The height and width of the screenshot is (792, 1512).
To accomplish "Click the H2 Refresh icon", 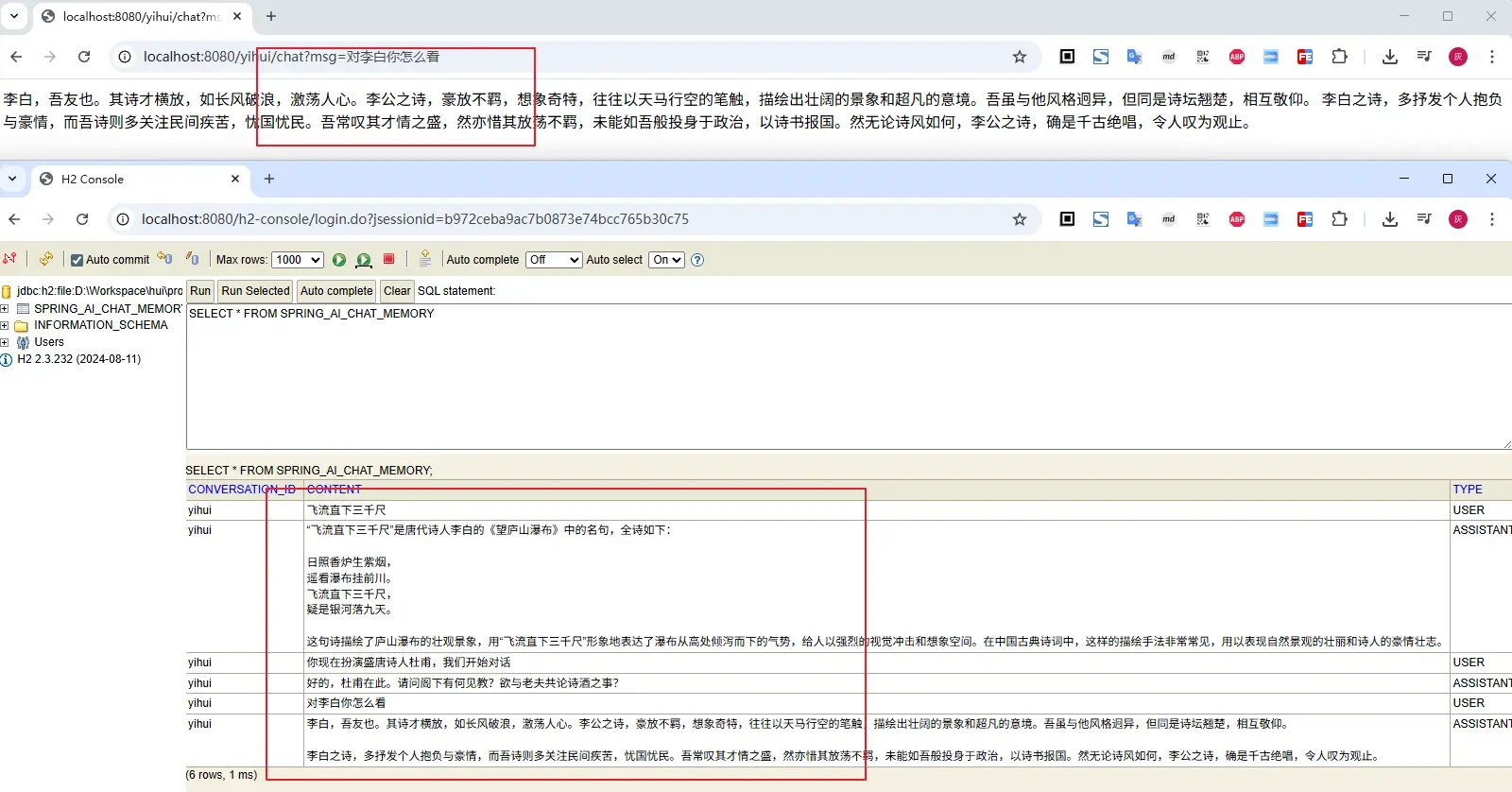I will pyautogui.click(x=45, y=259).
